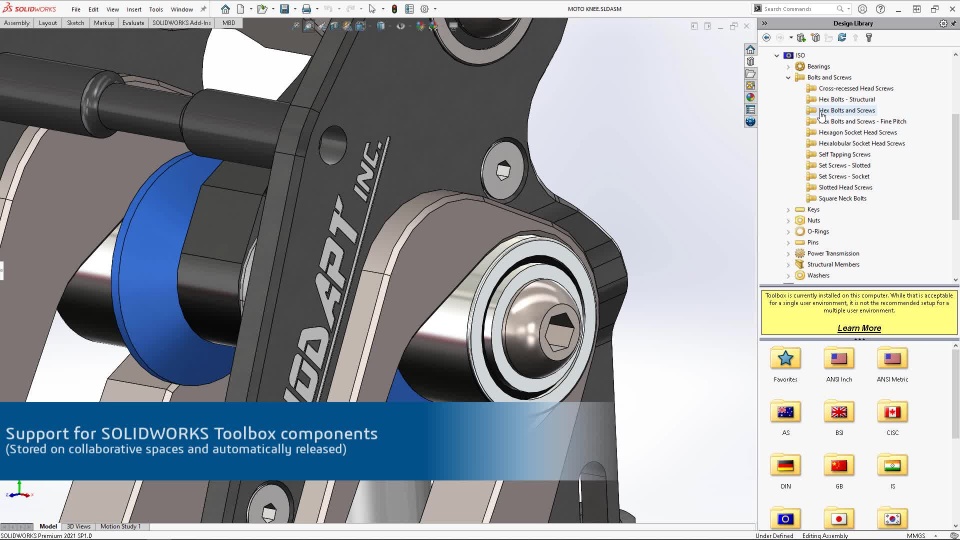Switch to the Motion Study 1 tab

click(x=121, y=527)
